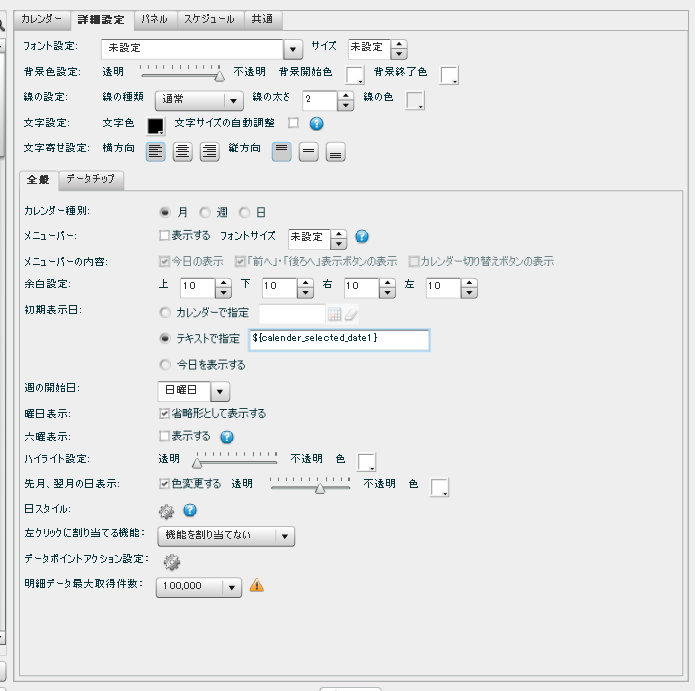
Task: Switch to 共通 tab
Action: [x=262, y=20]
